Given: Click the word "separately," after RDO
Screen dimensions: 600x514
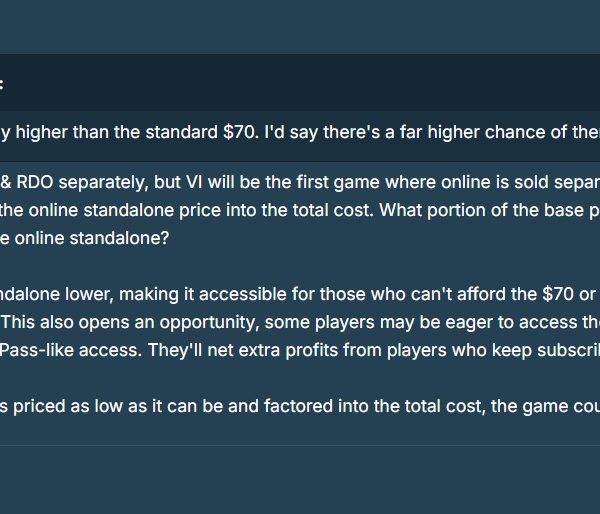Looking at the screenshot, I should (103, 183).
